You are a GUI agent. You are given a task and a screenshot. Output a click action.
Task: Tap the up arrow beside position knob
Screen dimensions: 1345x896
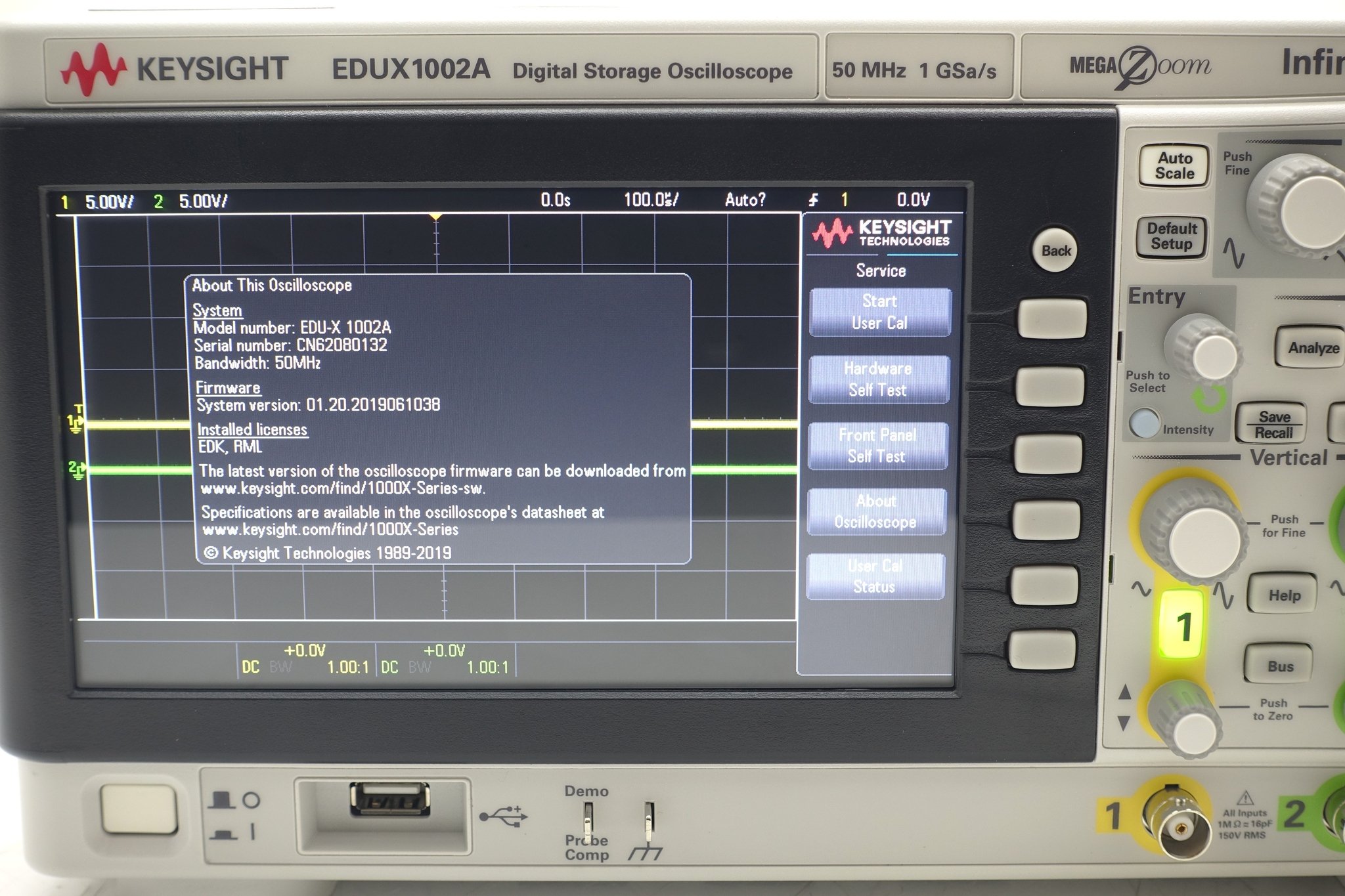pos(1124,691)
